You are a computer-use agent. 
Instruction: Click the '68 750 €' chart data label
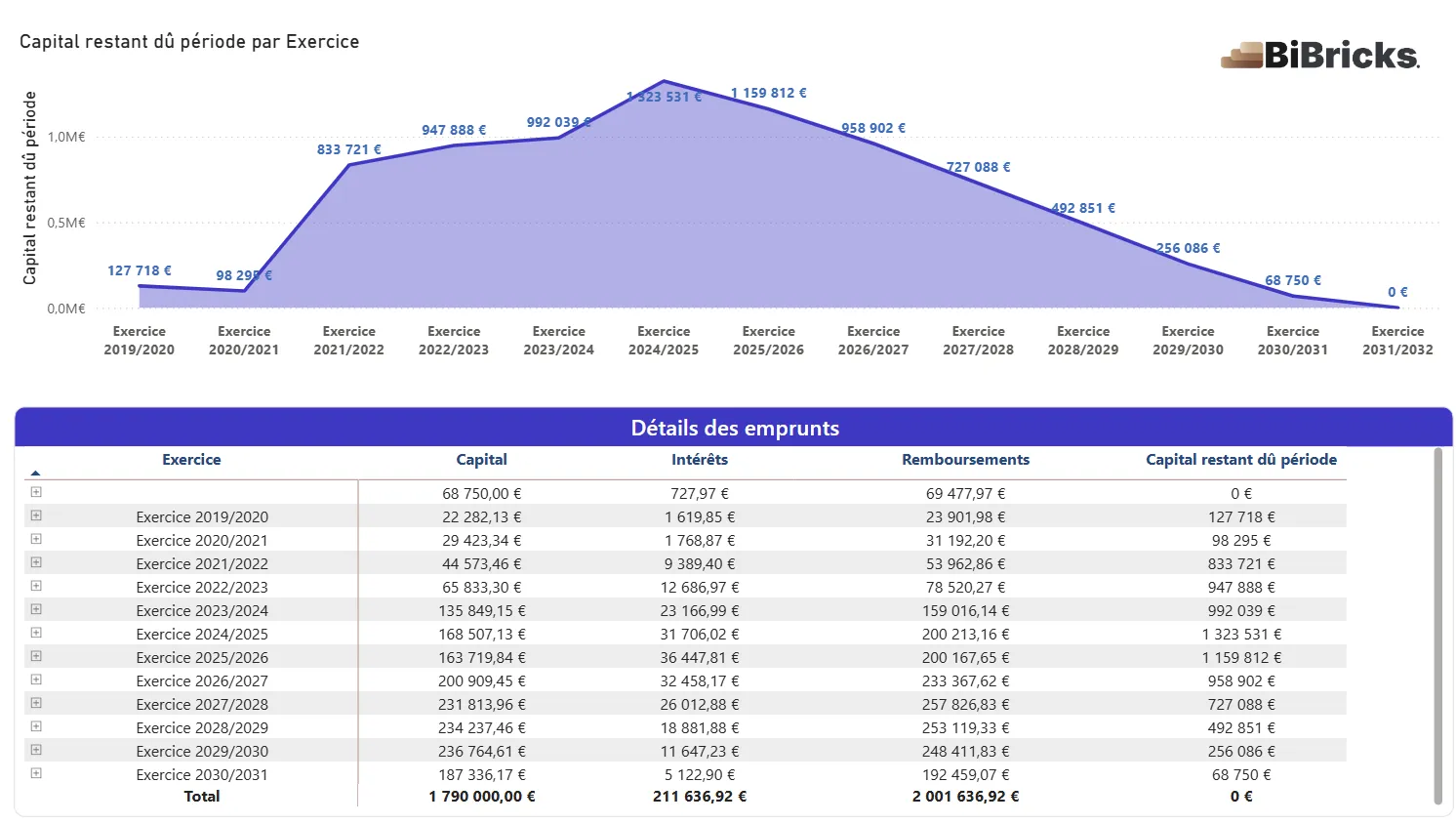click(x=1293, y=280)
